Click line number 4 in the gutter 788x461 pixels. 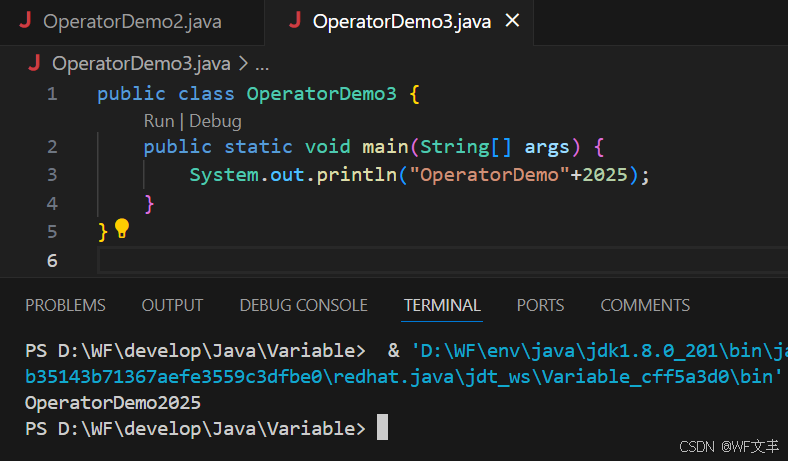(x=52, y=204)
